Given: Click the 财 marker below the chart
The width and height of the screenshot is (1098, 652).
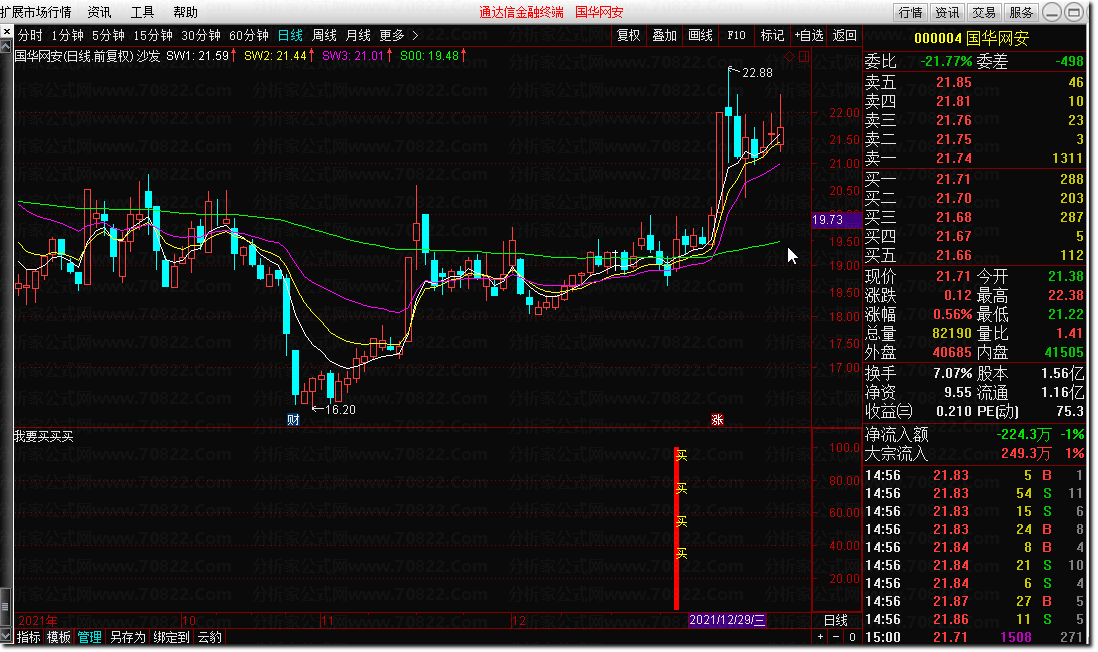Looking at the screenshot, I should (293, 419).
